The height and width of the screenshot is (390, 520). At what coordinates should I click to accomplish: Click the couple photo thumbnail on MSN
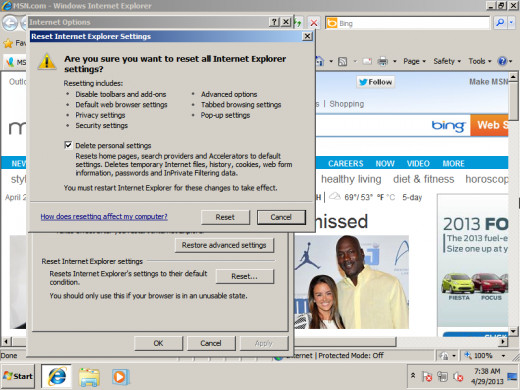(x=352, y=282)
